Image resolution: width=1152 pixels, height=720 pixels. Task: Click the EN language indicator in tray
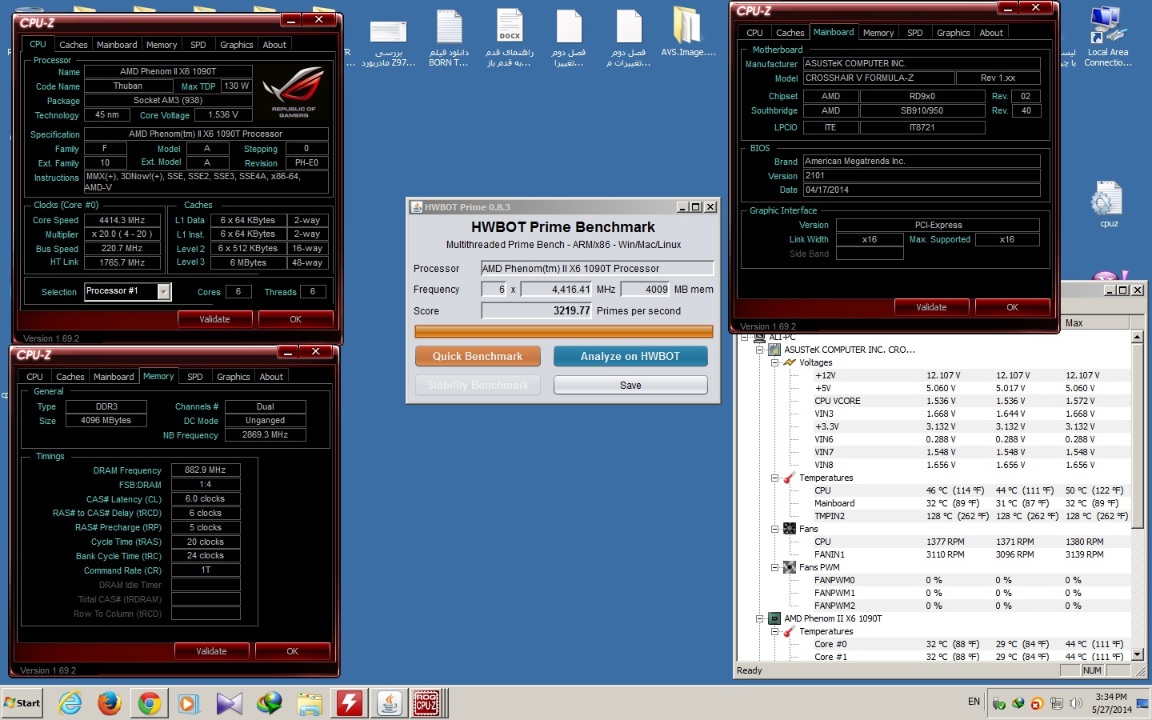[x=973, y=702]
